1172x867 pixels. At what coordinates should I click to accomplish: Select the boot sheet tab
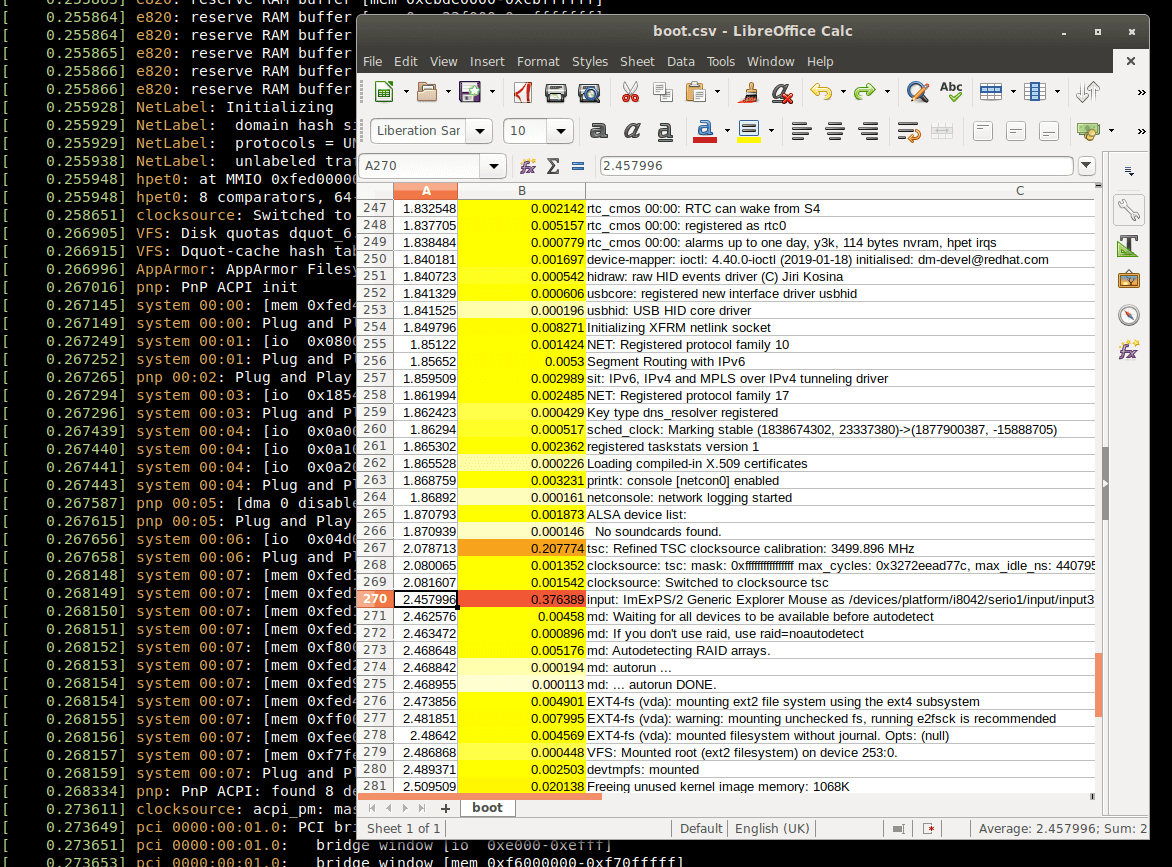tap(487, 808)
